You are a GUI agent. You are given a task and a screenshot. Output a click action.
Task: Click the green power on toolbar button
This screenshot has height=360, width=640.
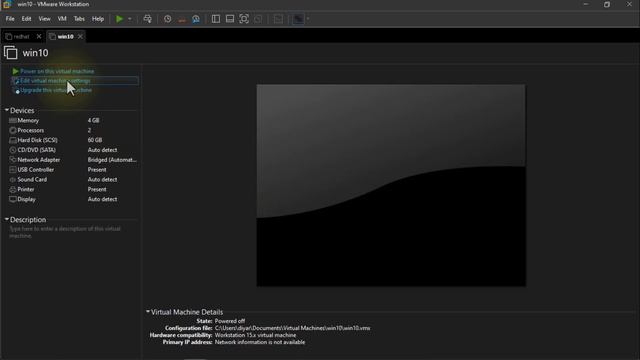coord(119,19)
